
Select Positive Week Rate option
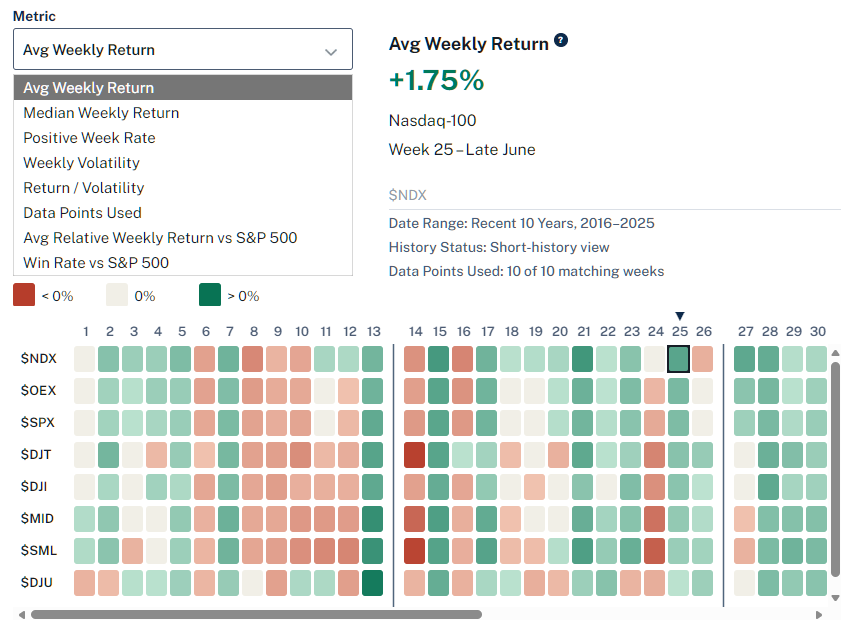click(x=183, y=138)
